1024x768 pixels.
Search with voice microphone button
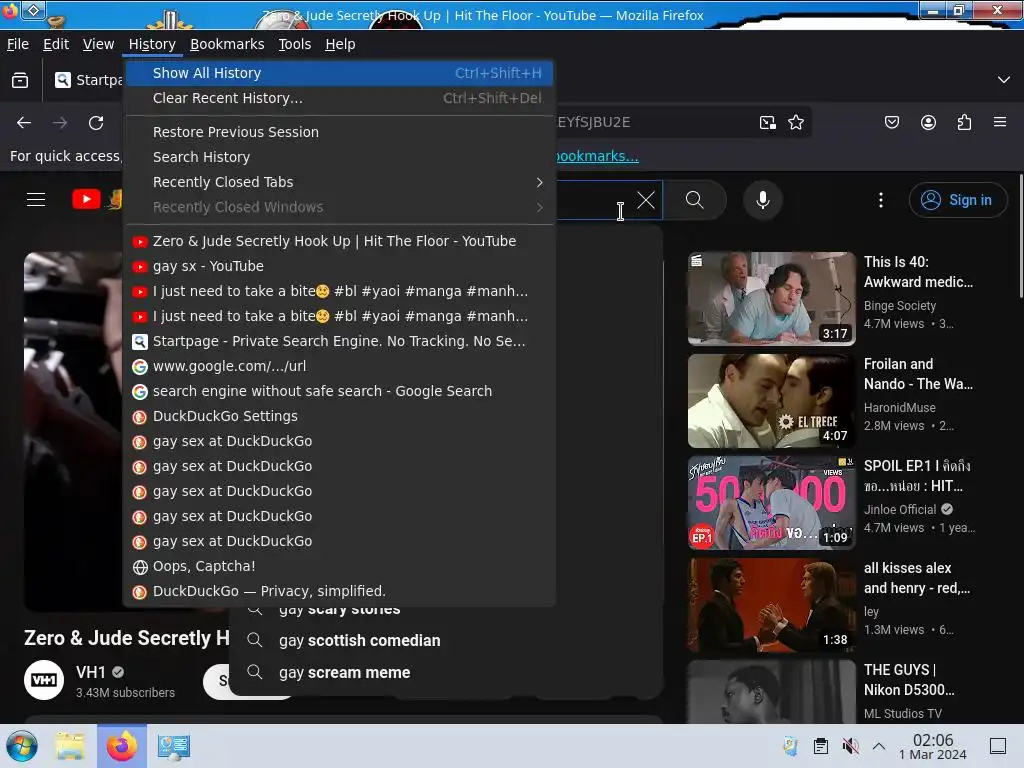763,200
